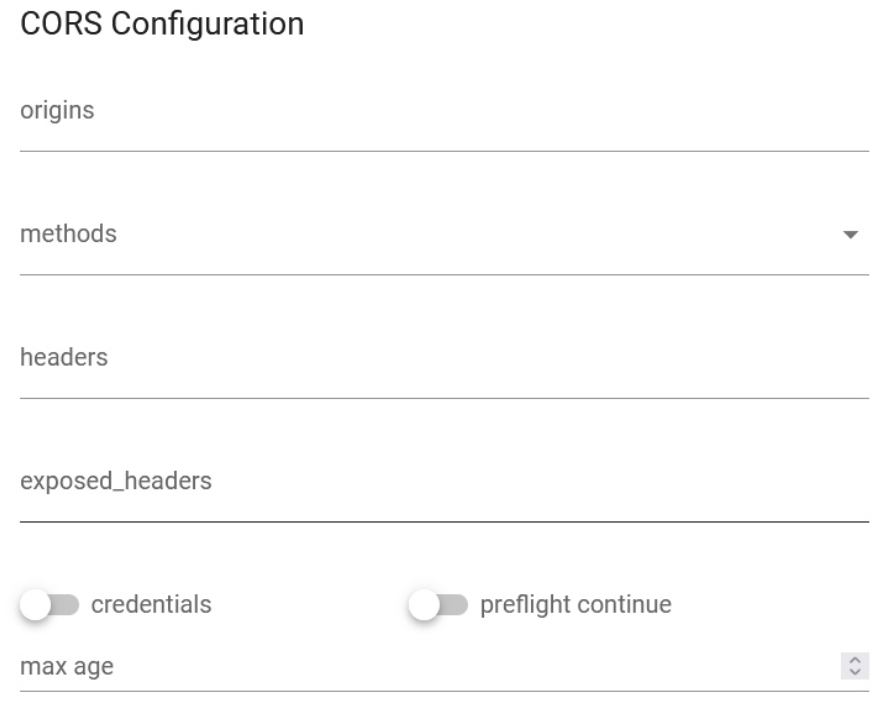Click the CORS Configuration heading
Viewport: 891px width, 710px height.
pos(162,24)
